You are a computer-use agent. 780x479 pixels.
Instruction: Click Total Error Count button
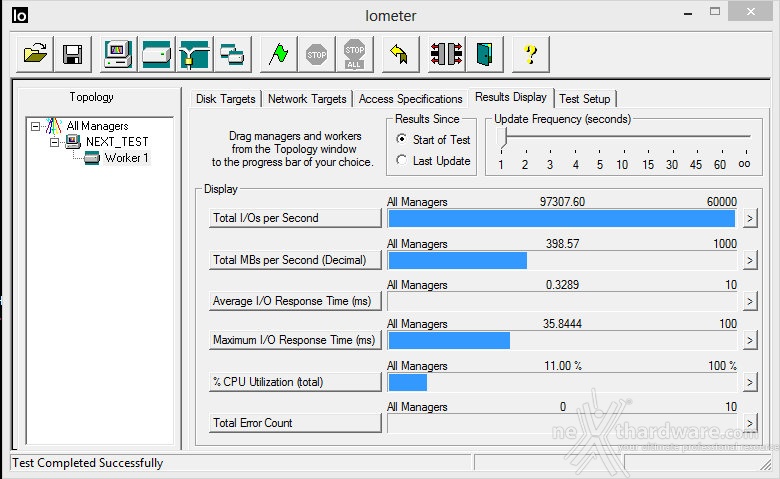pos(295,423)
